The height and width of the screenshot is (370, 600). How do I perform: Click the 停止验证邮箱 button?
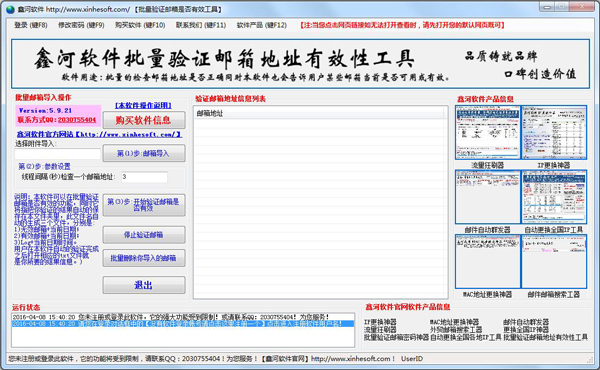click(144, 235)
